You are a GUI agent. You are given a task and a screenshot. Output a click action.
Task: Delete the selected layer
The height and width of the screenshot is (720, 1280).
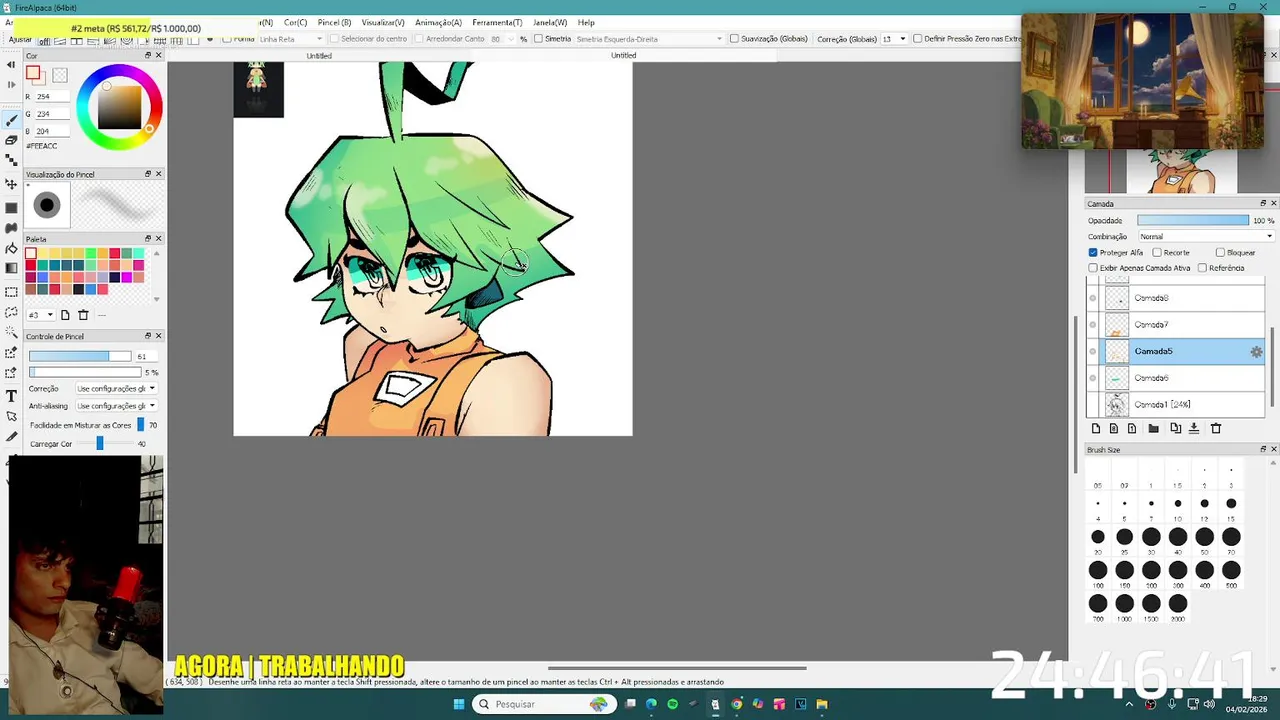pyautogui.click(x=1216, y=428)
